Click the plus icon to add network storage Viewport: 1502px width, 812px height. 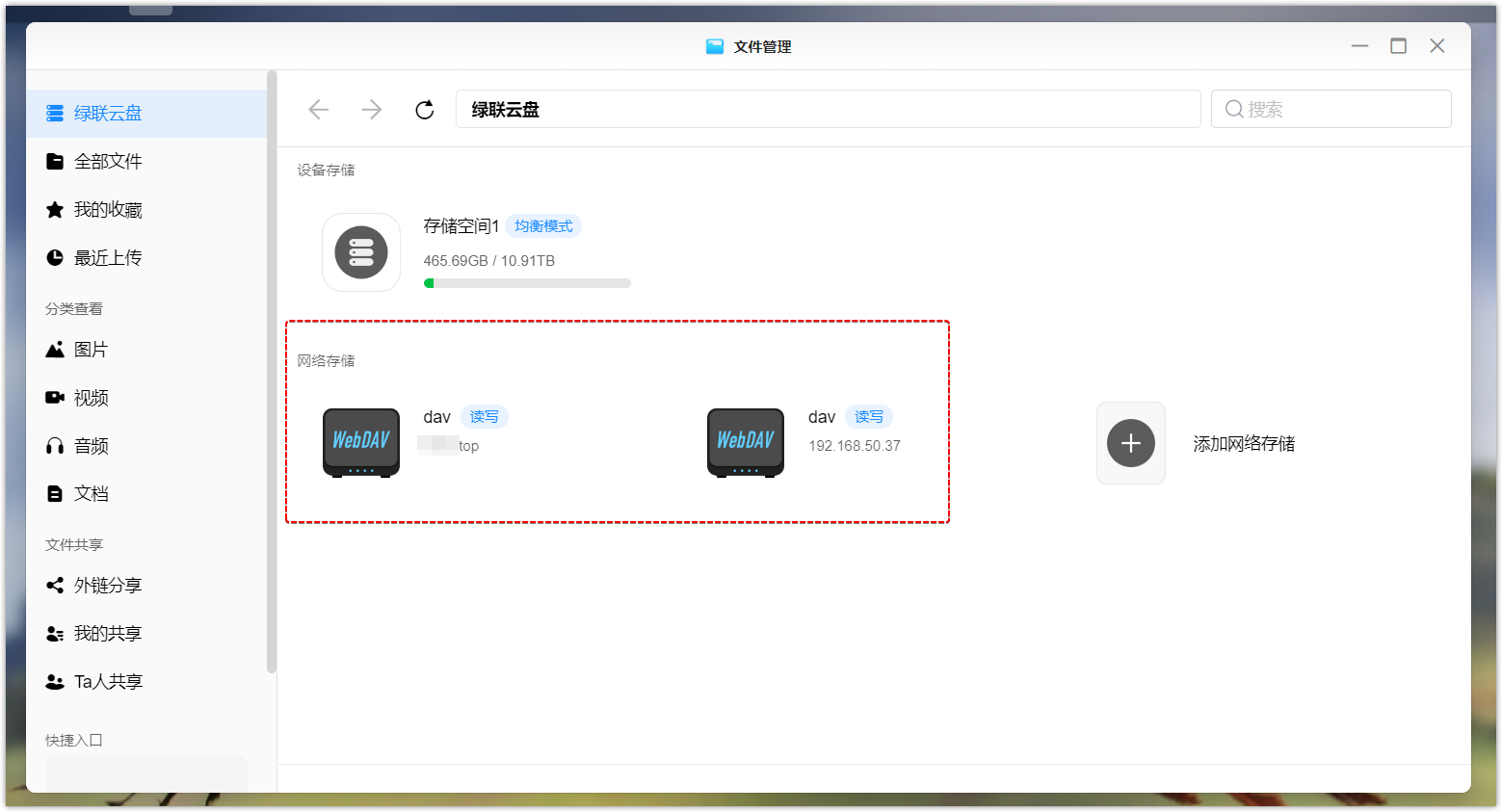click(x=1131, y=443)
